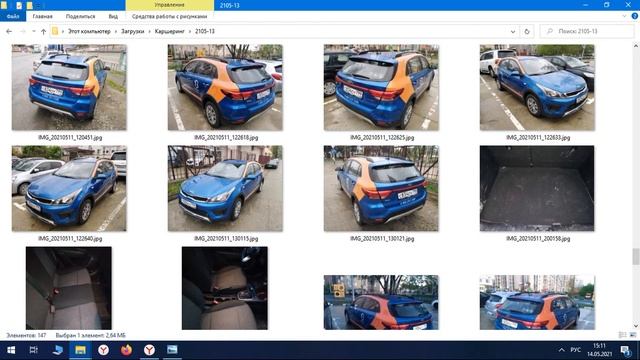This screenshot has height=360, width=640.
Task: Select thumbnail IMG_20210511_122625.jpg
Action: (381, 87)
